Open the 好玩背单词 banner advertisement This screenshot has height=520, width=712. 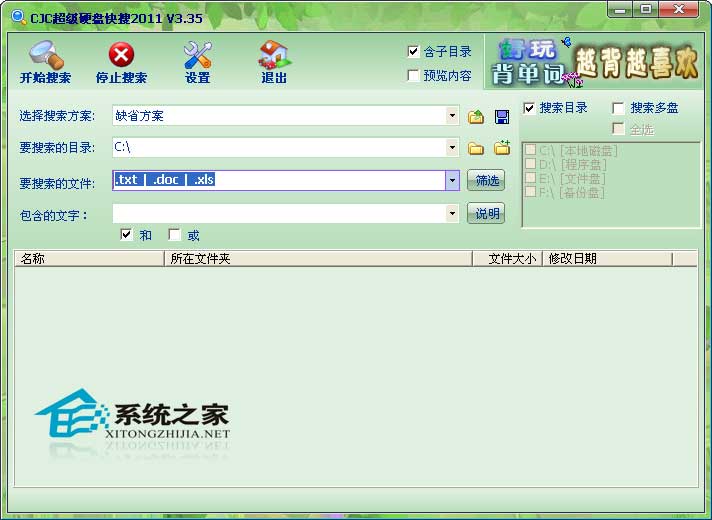pos(594,62)
